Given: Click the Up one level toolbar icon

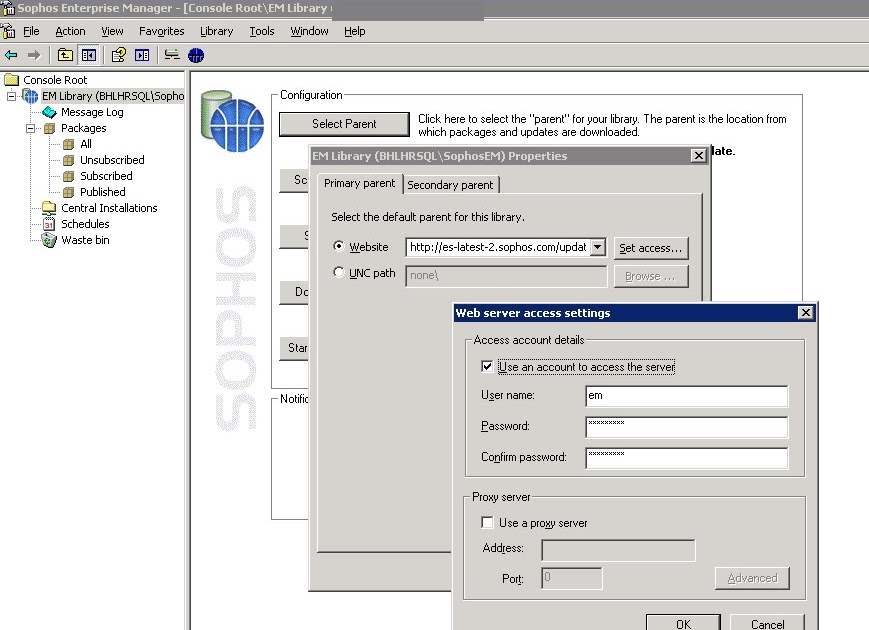Looking at the screenshot, I should (x=65, y=55).
